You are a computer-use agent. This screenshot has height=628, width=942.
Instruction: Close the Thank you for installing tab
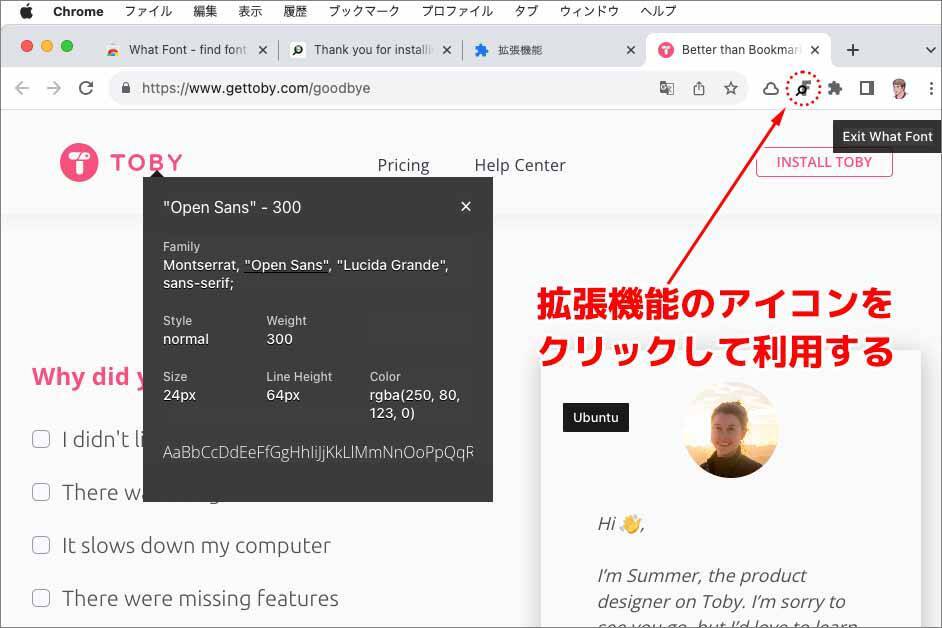pyautogui.click(x=446, y=50)
